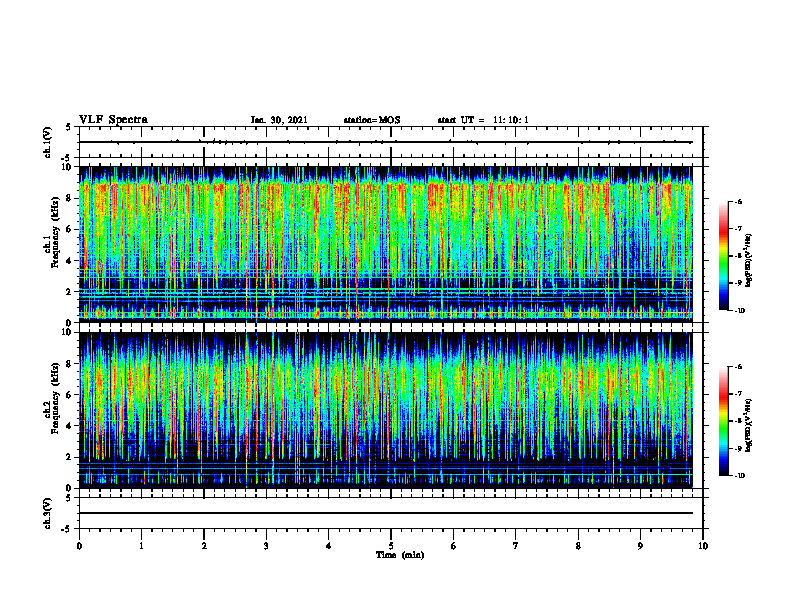Viewport: 792px width, 612px height.
Task: Click inside the ch.1 spectrogram panel
Action: [x=386, y=244]
